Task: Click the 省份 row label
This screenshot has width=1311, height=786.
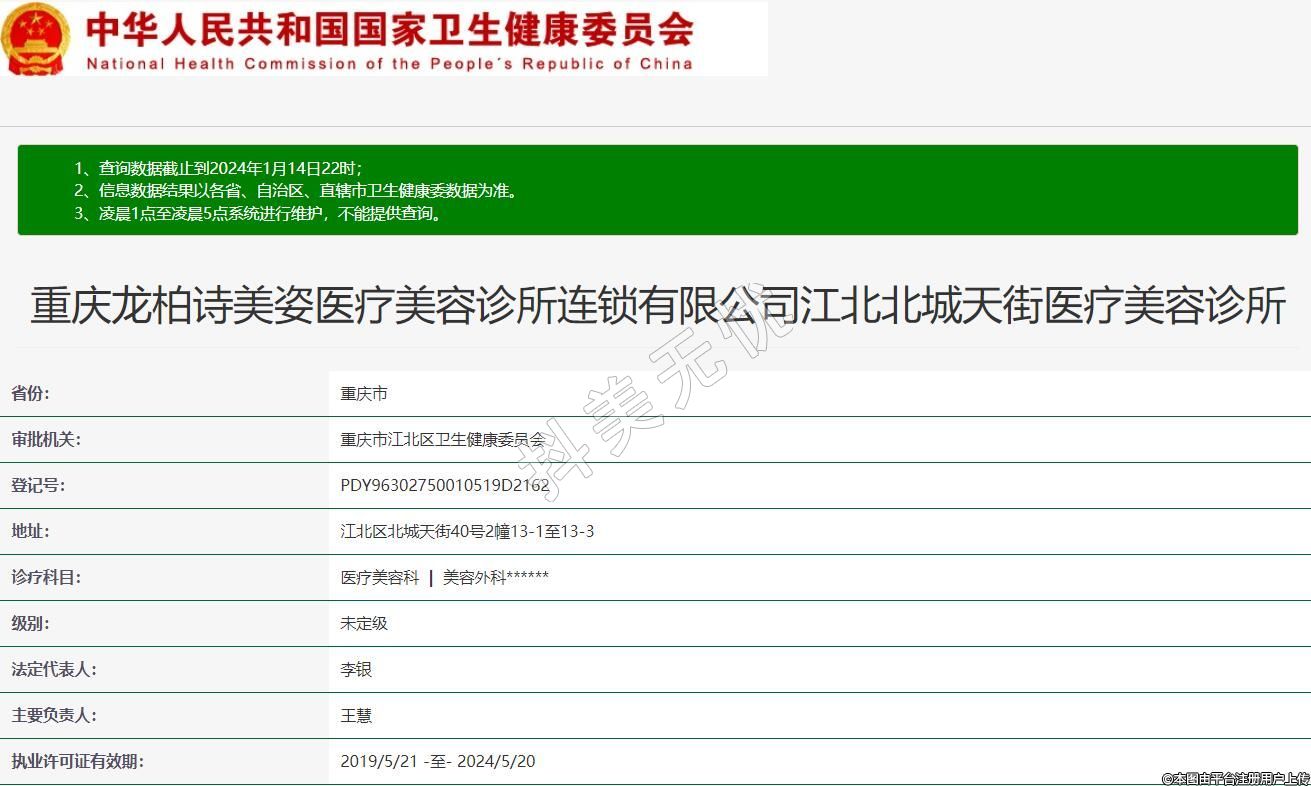Action: coord(30,394)
